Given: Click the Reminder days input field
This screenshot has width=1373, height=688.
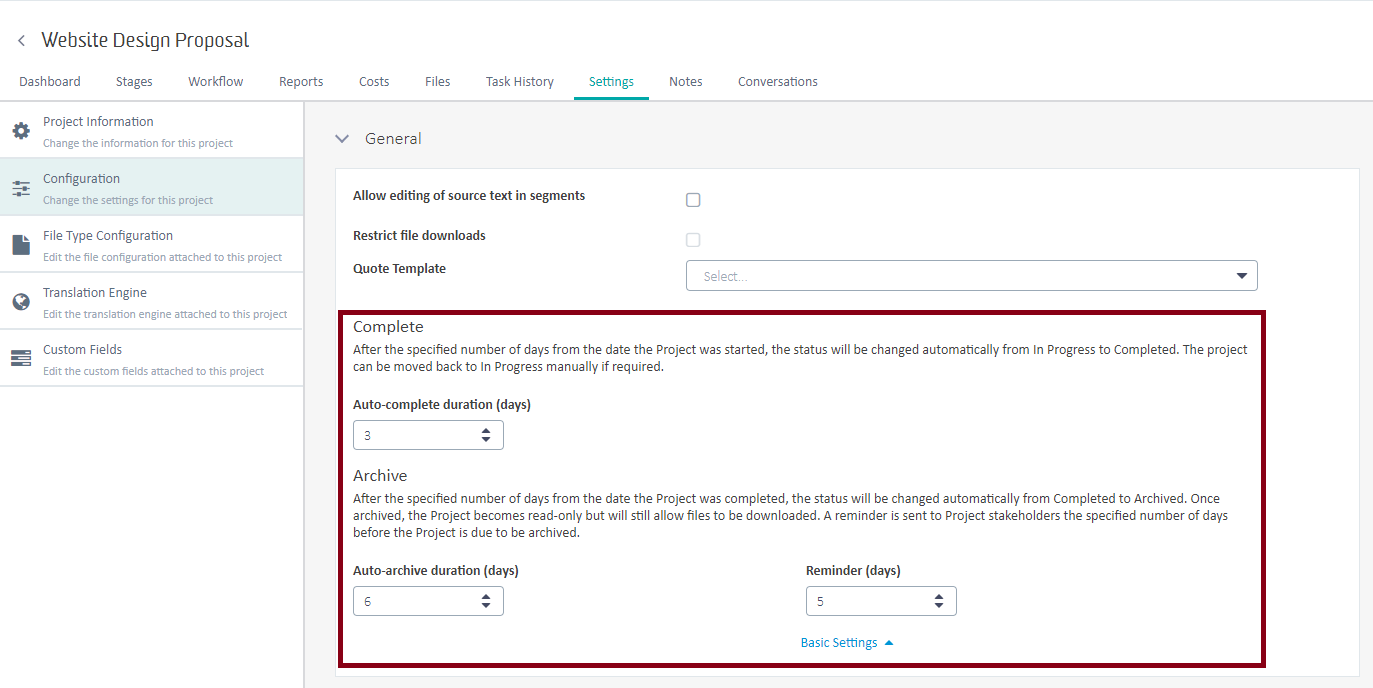Looking at the screenshot, I should coord(881,601).
